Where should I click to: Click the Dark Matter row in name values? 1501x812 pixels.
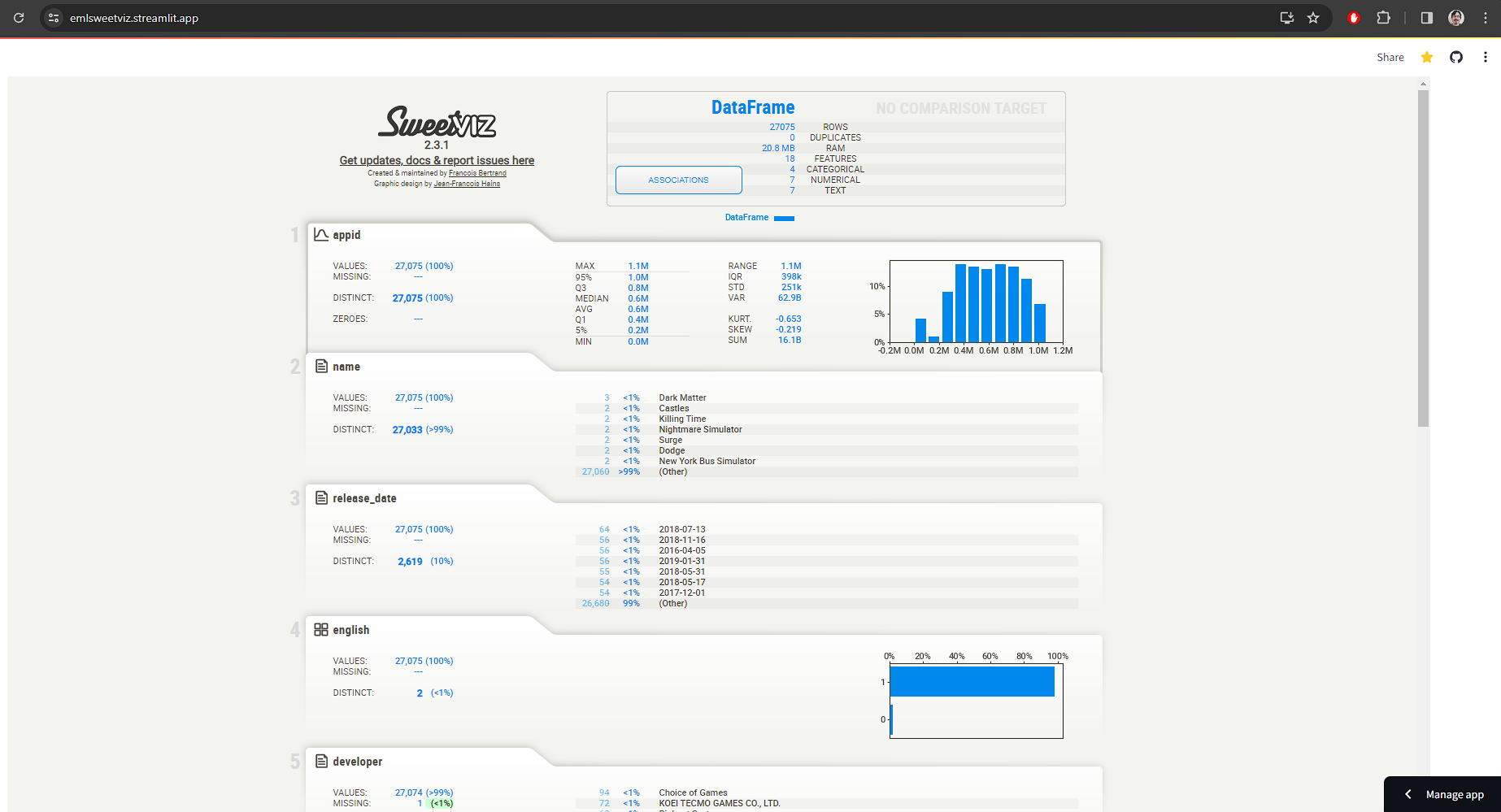point(827,397)
